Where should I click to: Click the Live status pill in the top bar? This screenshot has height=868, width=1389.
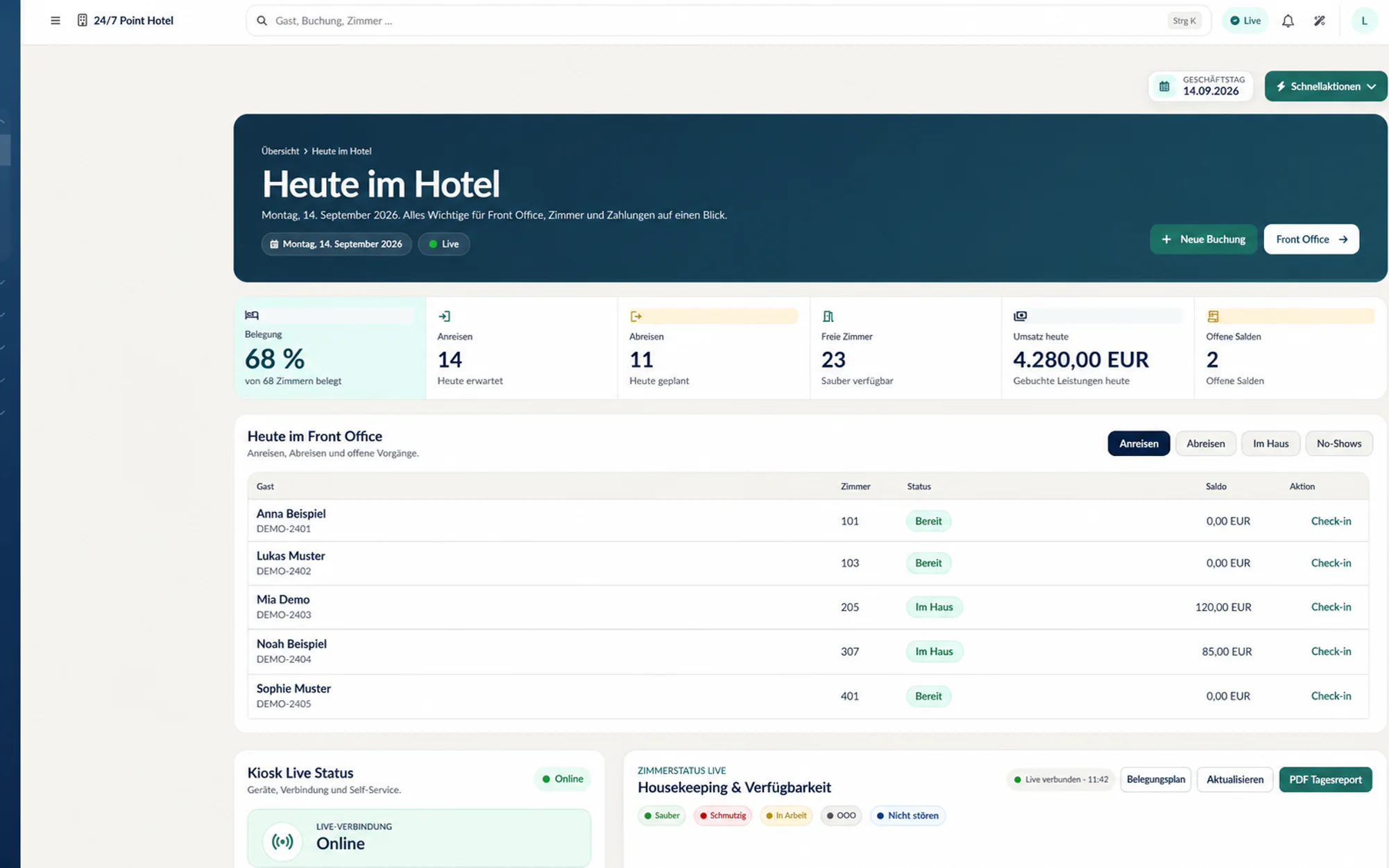pos(1245,21)
